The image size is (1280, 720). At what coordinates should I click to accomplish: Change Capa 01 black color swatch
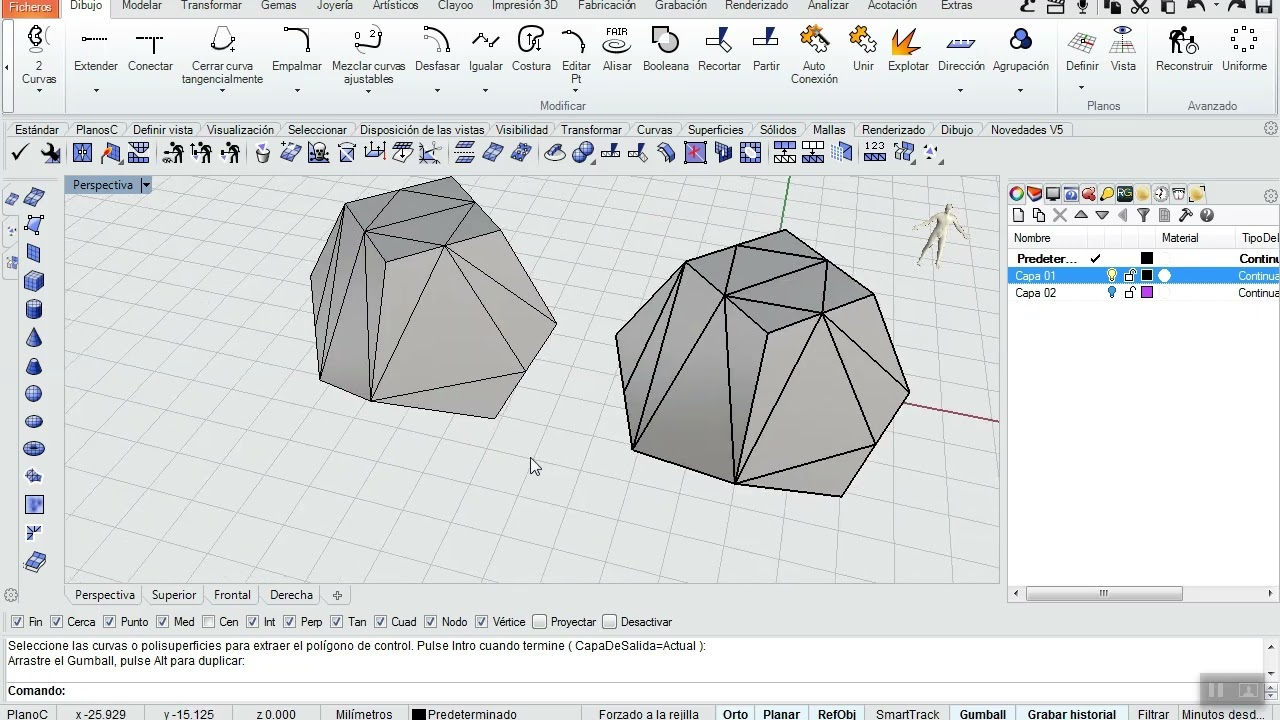(1147, 276)
